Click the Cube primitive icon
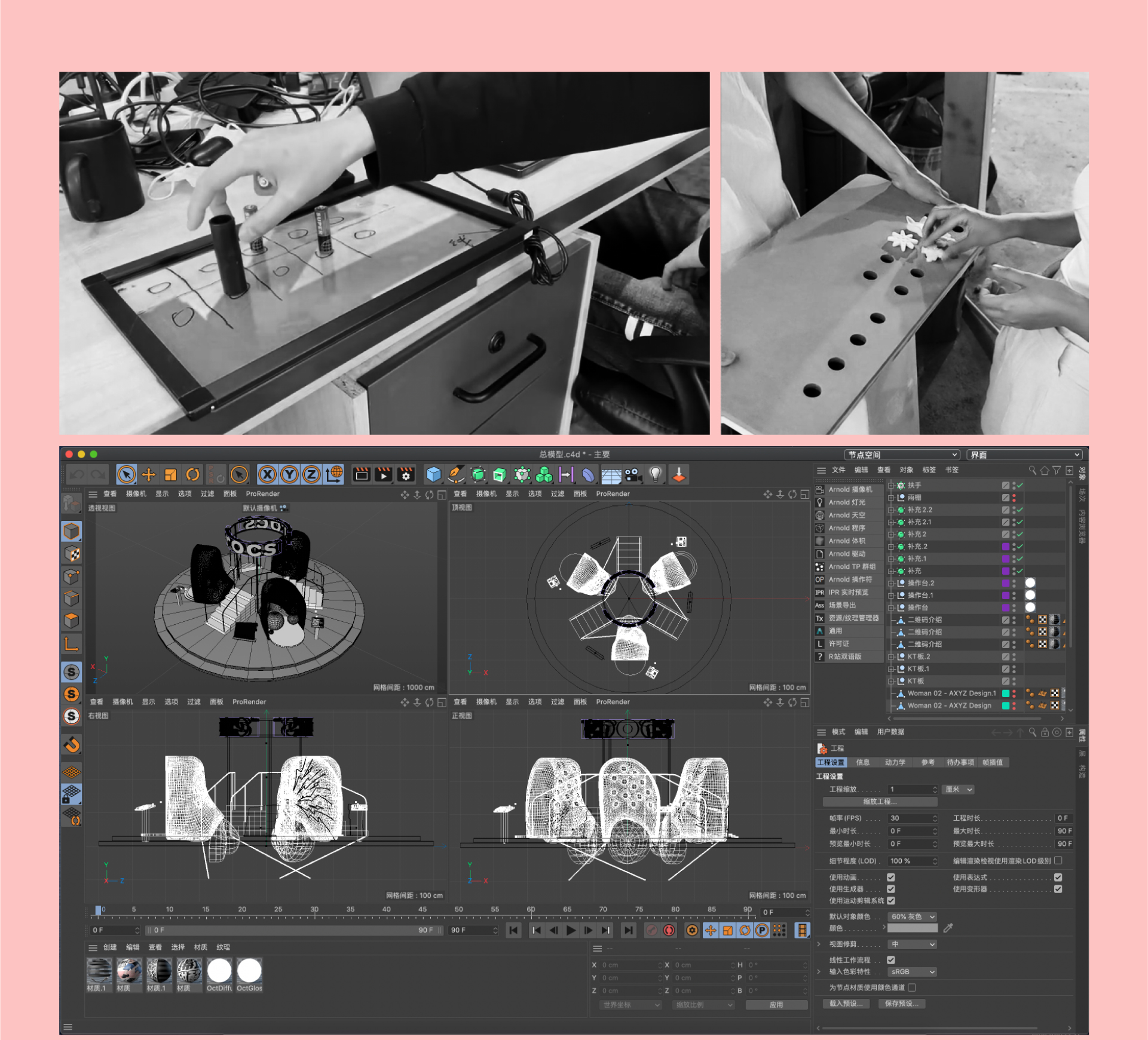The height and width of the screenshot is (1040, 1148). coord(433,475)
